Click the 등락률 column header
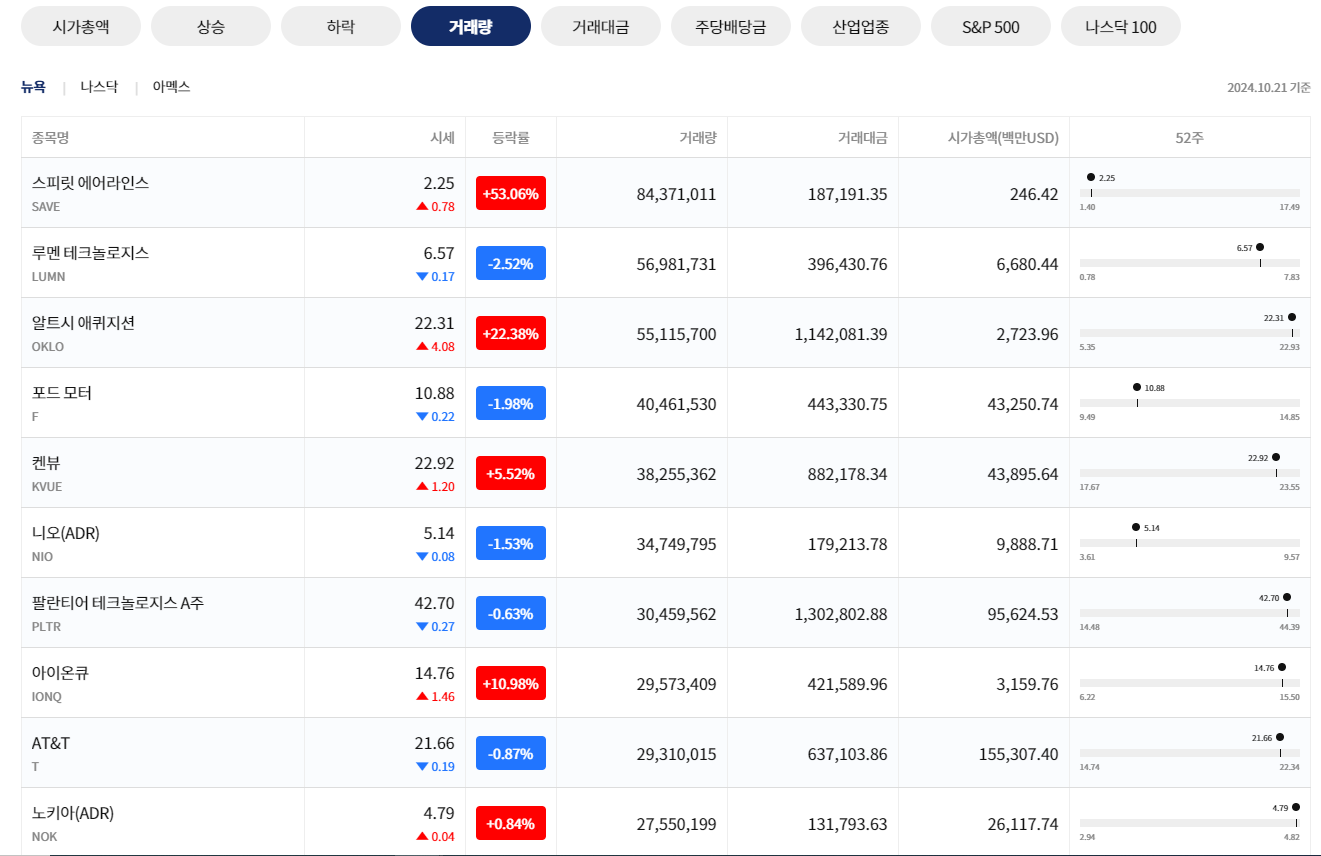The image size is (1321, 856). coord(511,137)
